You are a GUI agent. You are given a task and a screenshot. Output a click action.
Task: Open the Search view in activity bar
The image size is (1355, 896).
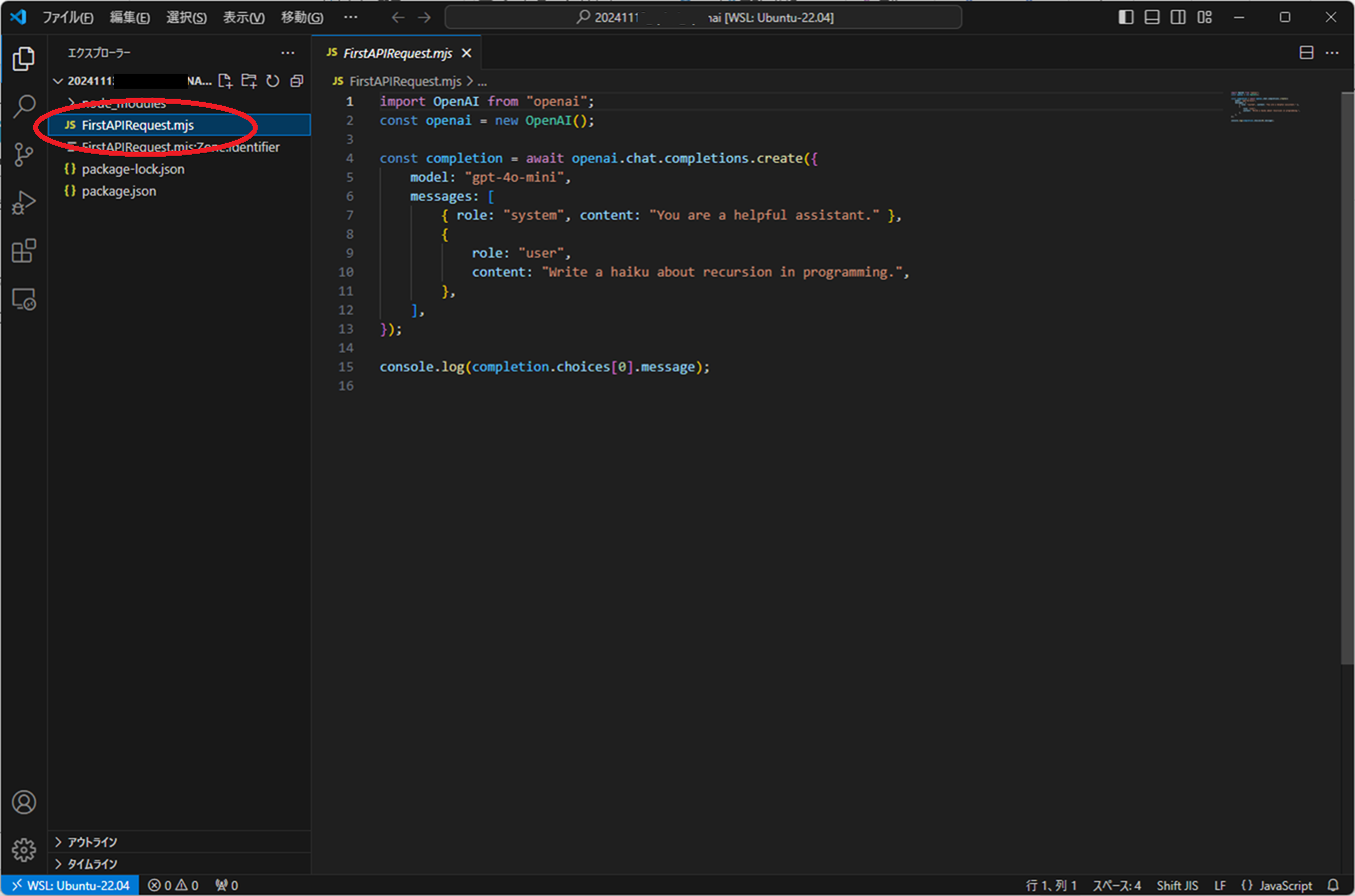point(24,106)
